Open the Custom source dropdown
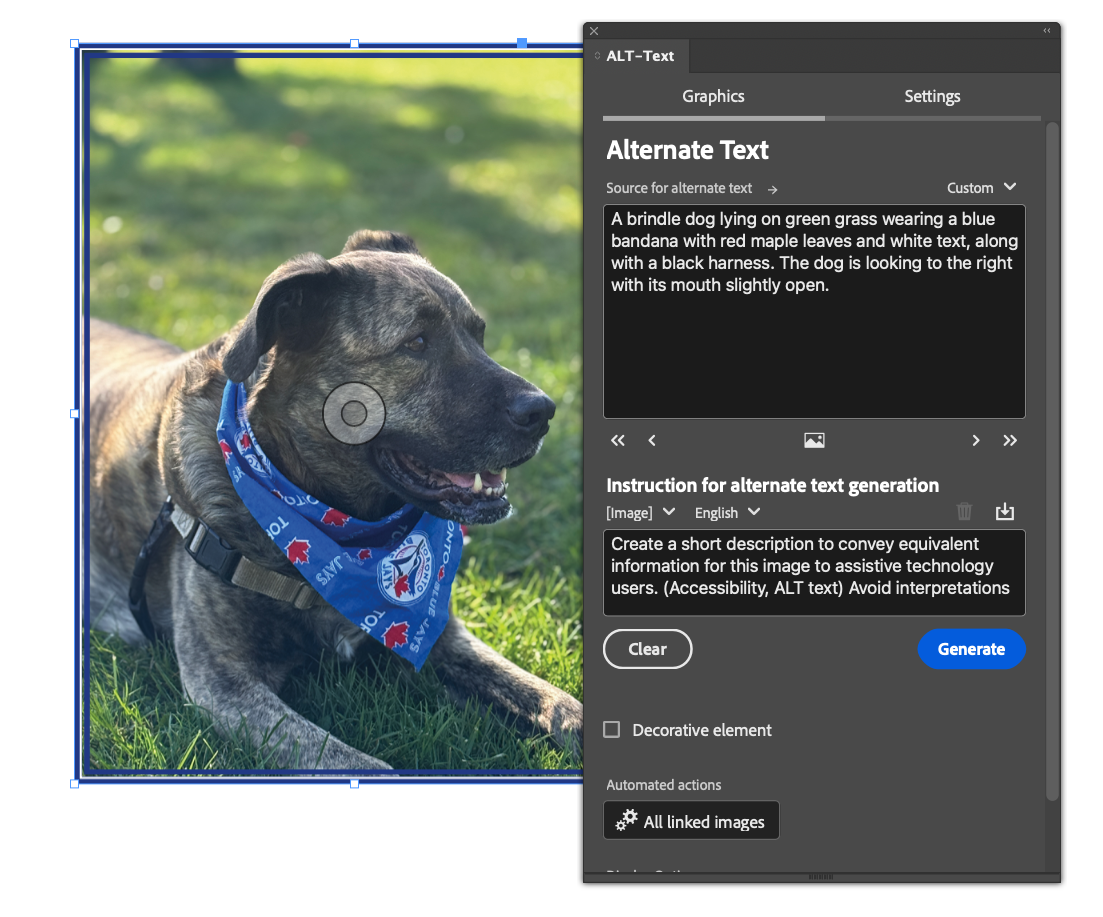 tap(981, 187)
